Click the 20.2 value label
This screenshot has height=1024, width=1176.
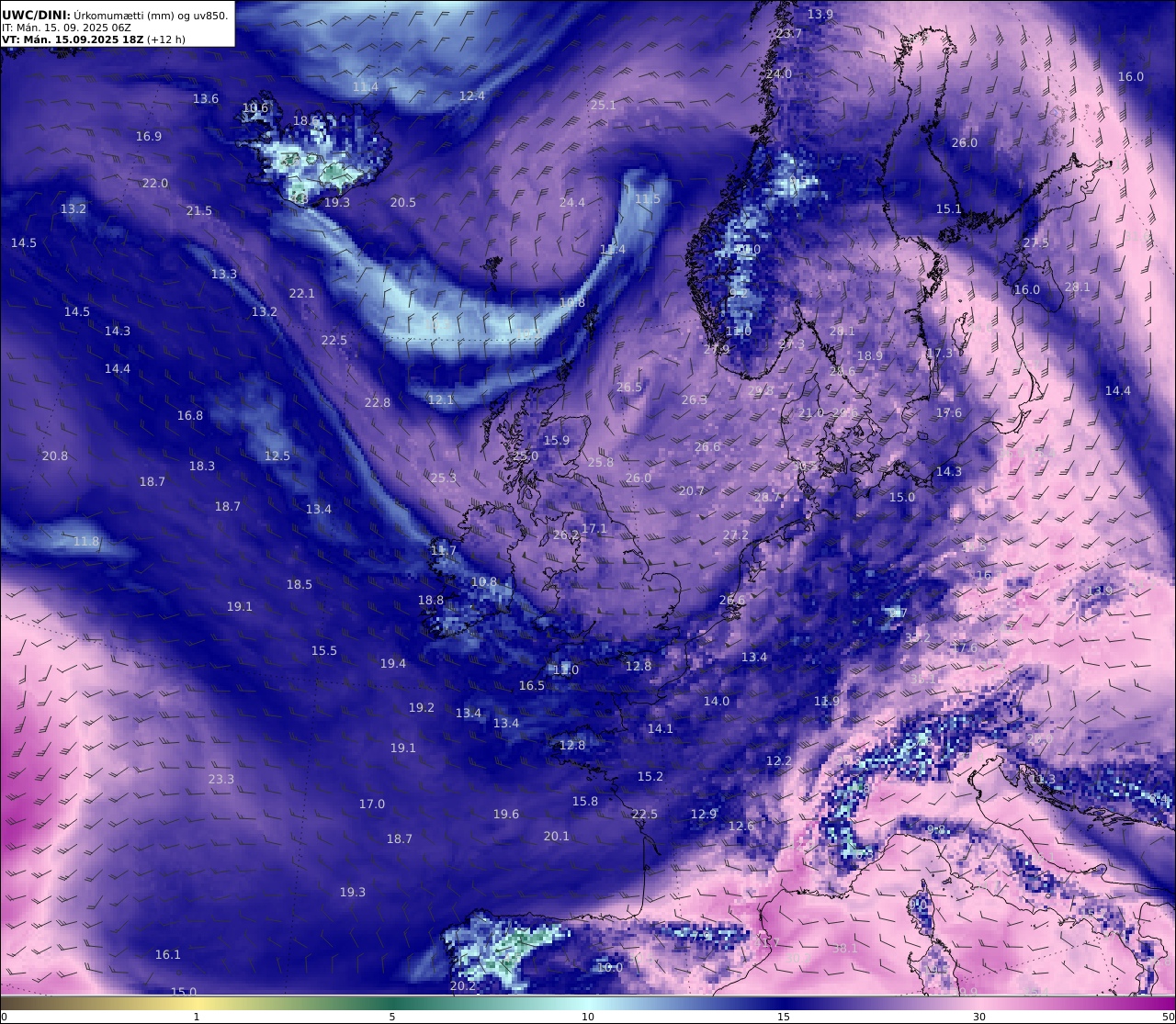(463, 985)
